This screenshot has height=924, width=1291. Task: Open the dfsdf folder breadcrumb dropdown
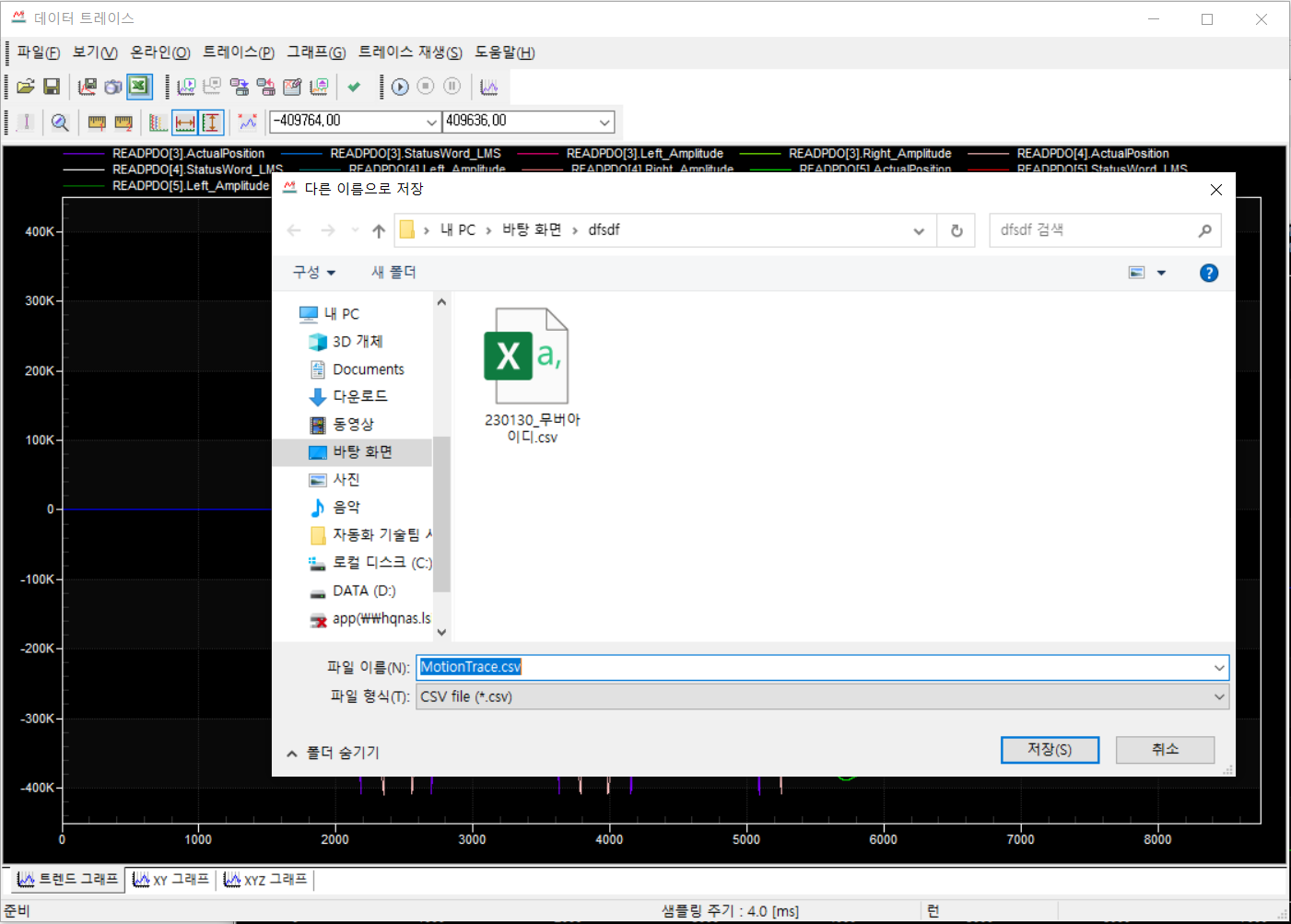pos(918,230)
